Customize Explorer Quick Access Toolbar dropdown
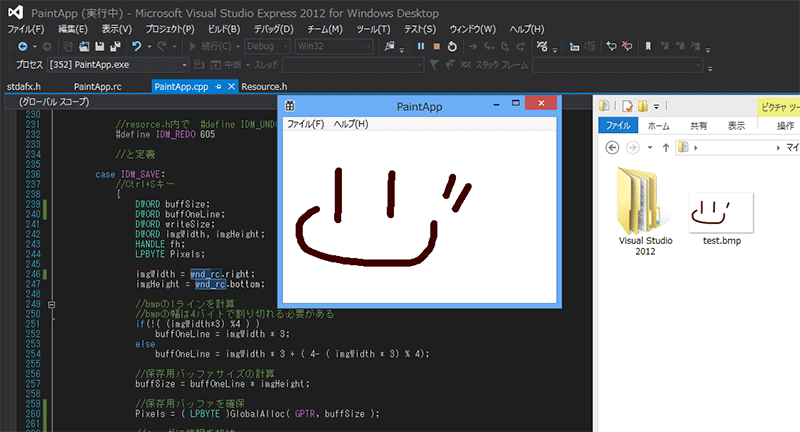 coord(657,107)
